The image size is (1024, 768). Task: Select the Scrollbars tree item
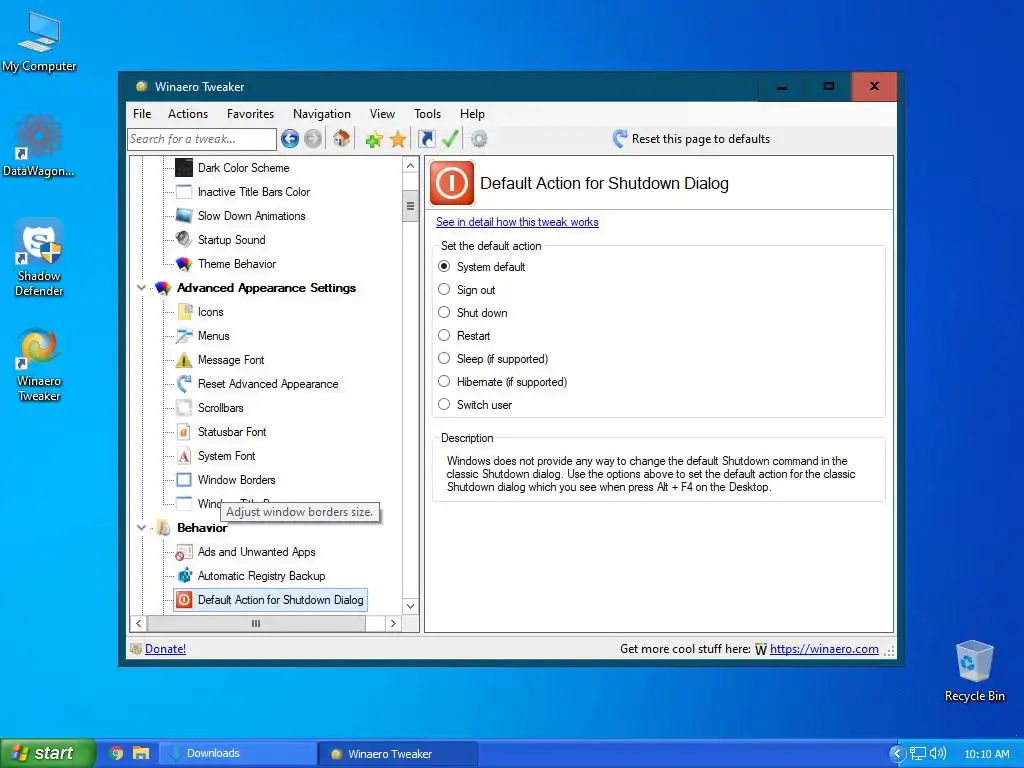click(x=221, y=408)
